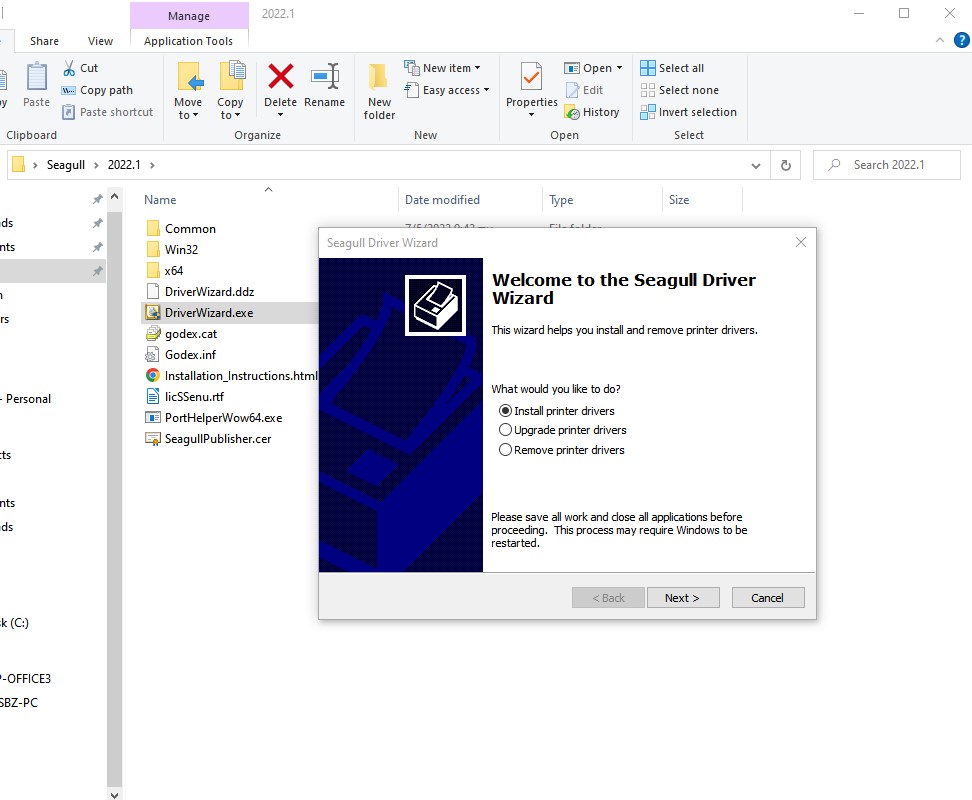Image resolution: width=972 pixels, height=800 pixels.
Task: Click 2022.1 in the address breadcrumb
Action: pos(124,165)
